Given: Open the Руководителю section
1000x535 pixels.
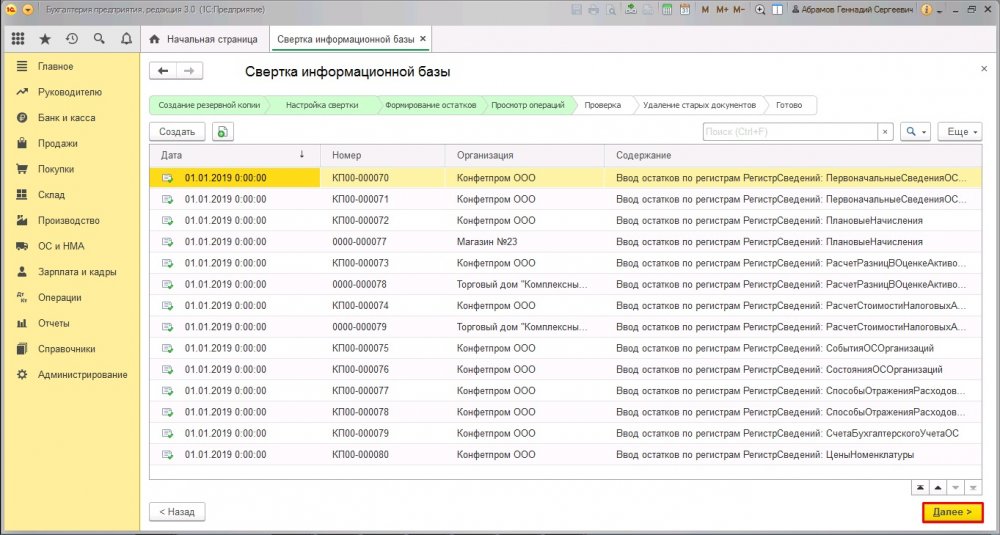Looking at the screenshot, I should click(70, 92).
